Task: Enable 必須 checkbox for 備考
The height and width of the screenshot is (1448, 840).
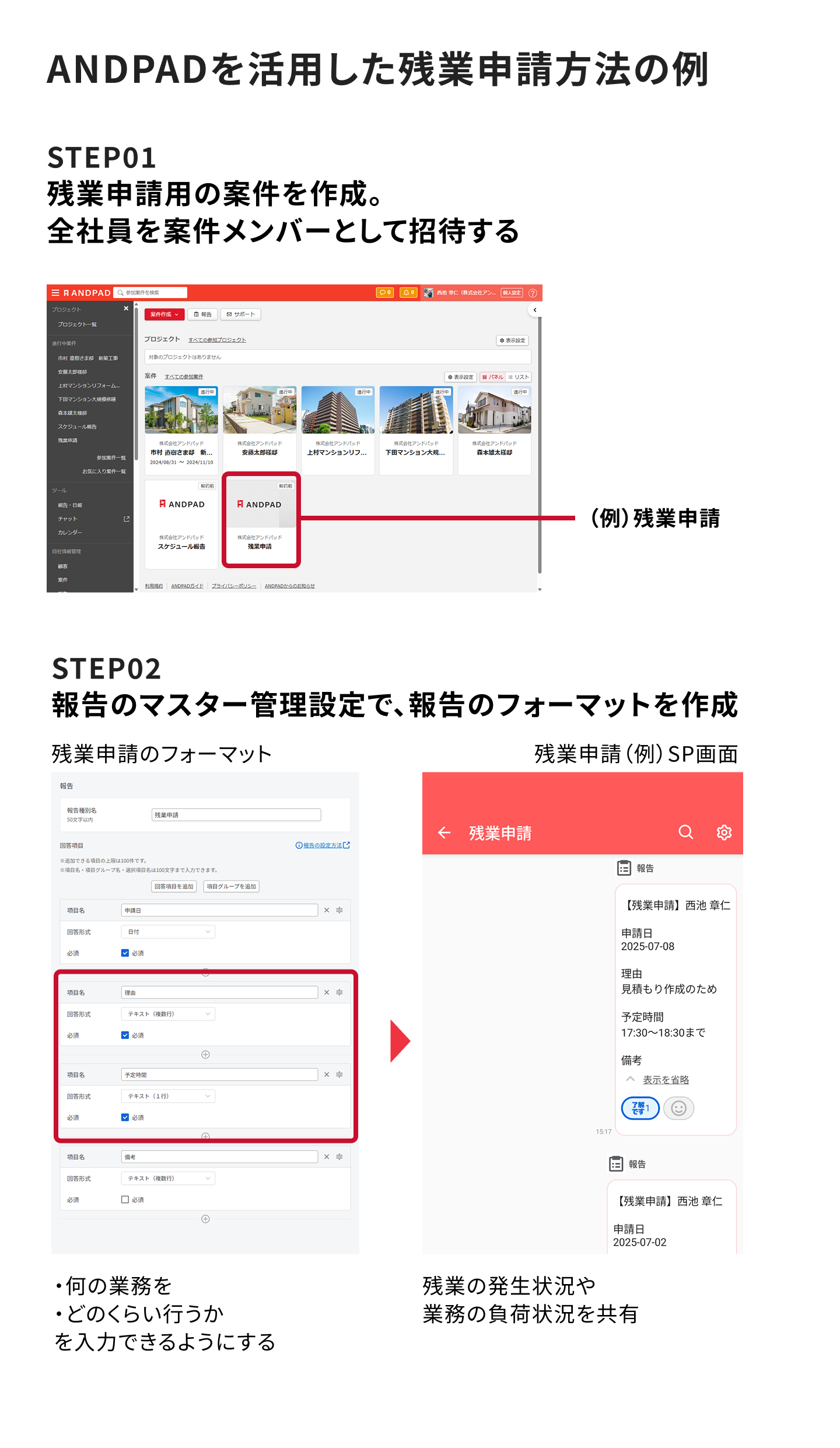Action: (125, 1199)
